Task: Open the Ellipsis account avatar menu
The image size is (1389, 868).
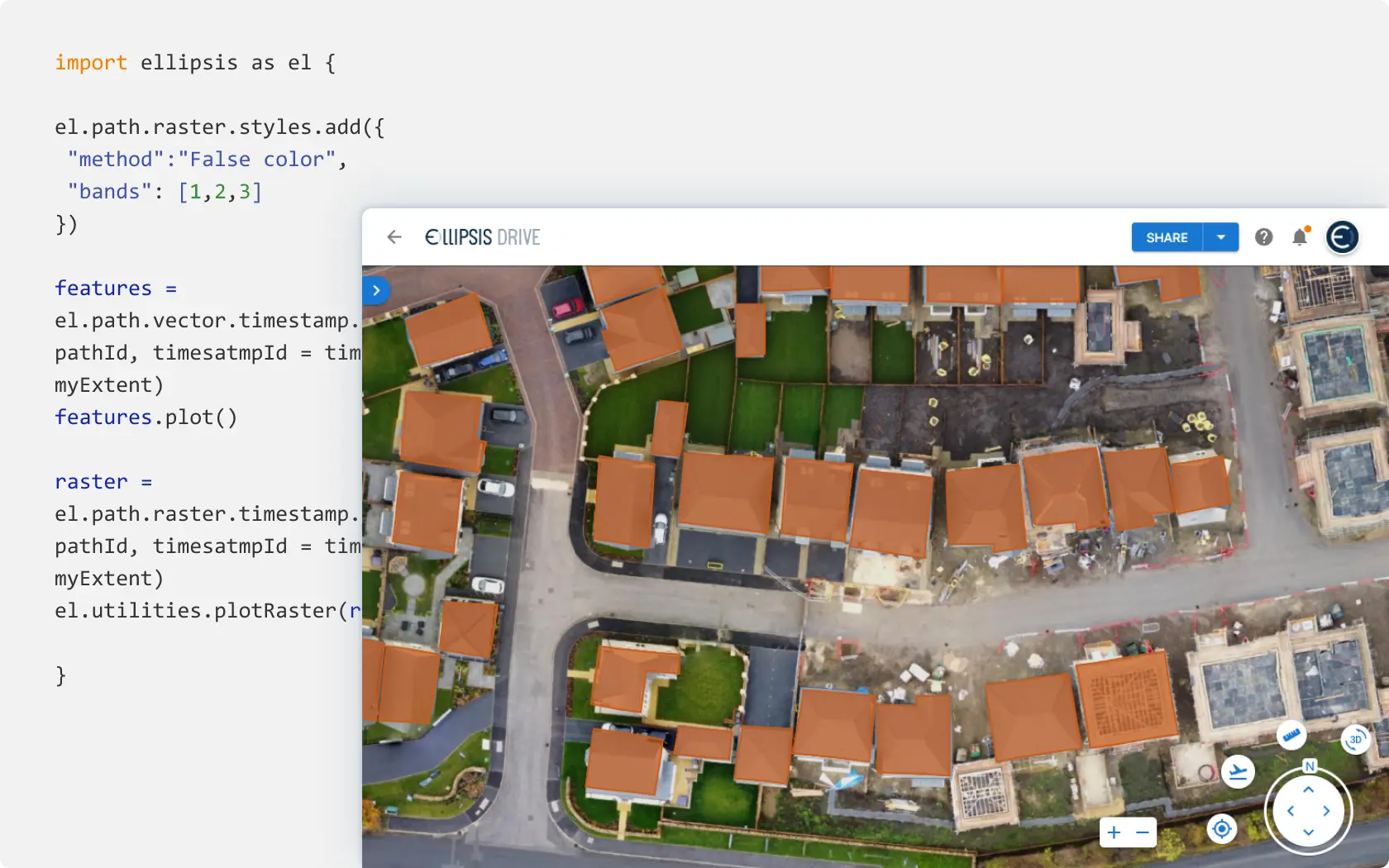Action: [1342, 237]
